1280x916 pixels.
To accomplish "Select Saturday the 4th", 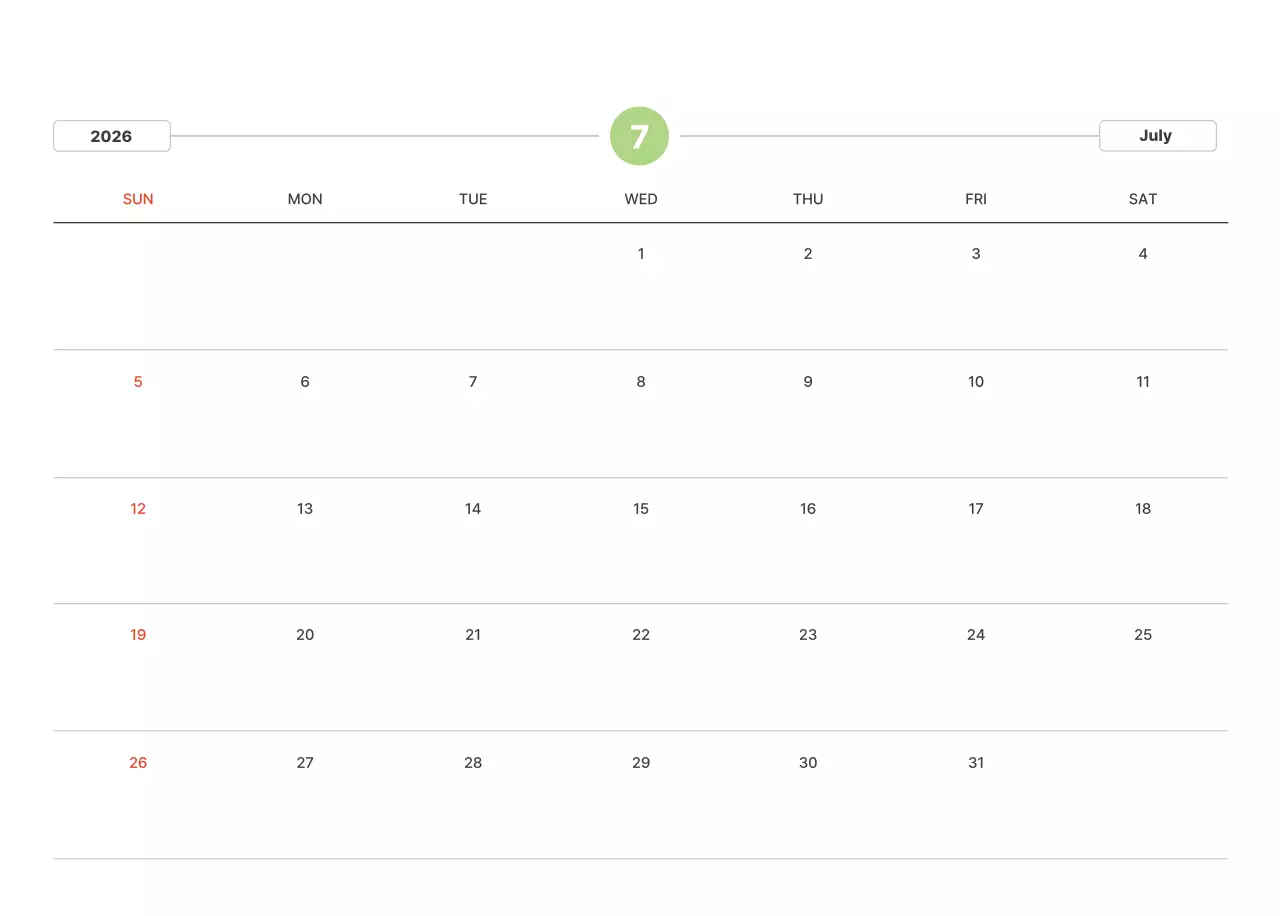I will 1143,254.
